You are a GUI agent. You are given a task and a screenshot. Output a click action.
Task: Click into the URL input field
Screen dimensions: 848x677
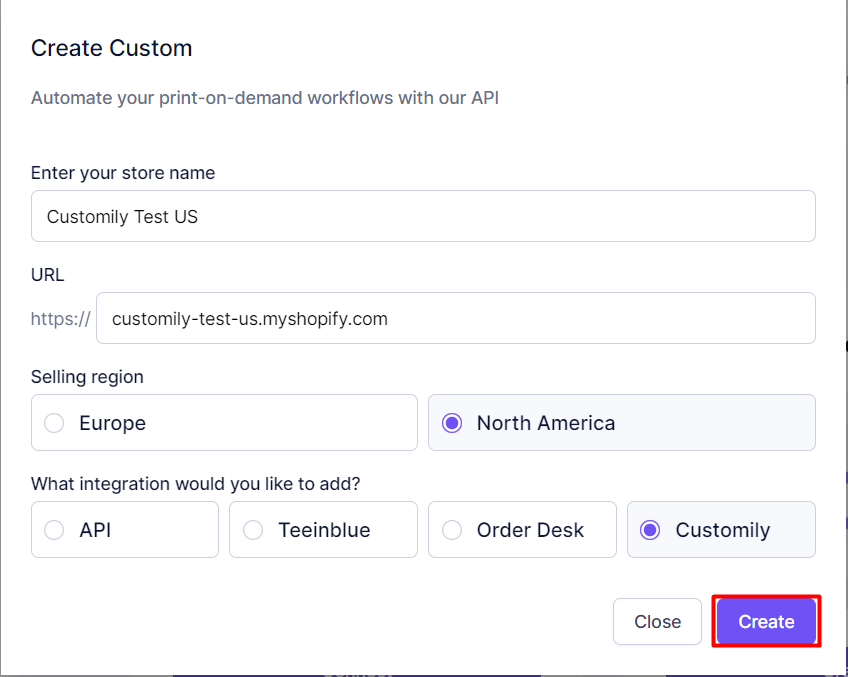(x=455, y=318)
